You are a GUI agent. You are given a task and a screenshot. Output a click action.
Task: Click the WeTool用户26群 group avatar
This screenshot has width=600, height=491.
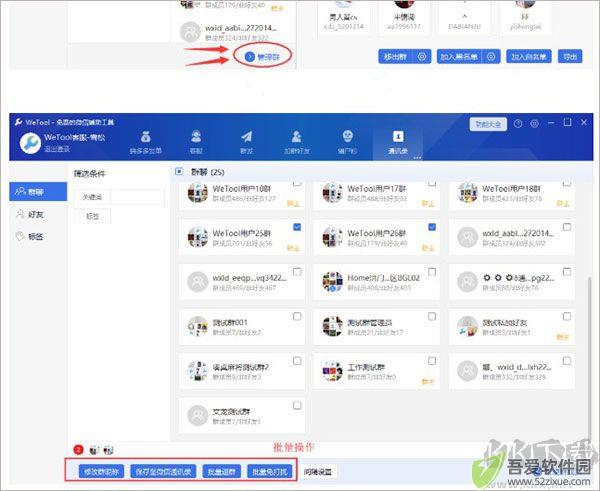(333, 237)
